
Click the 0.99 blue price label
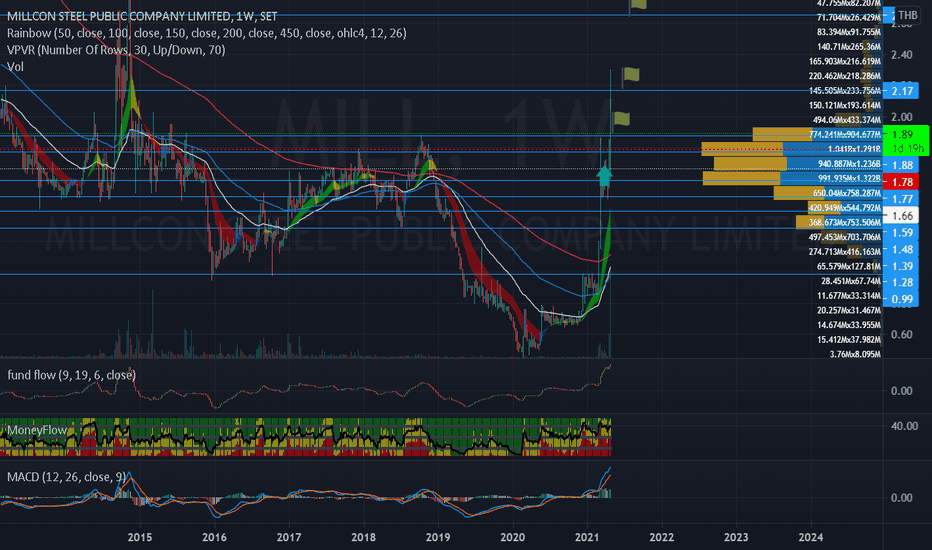tap(901, 298)
